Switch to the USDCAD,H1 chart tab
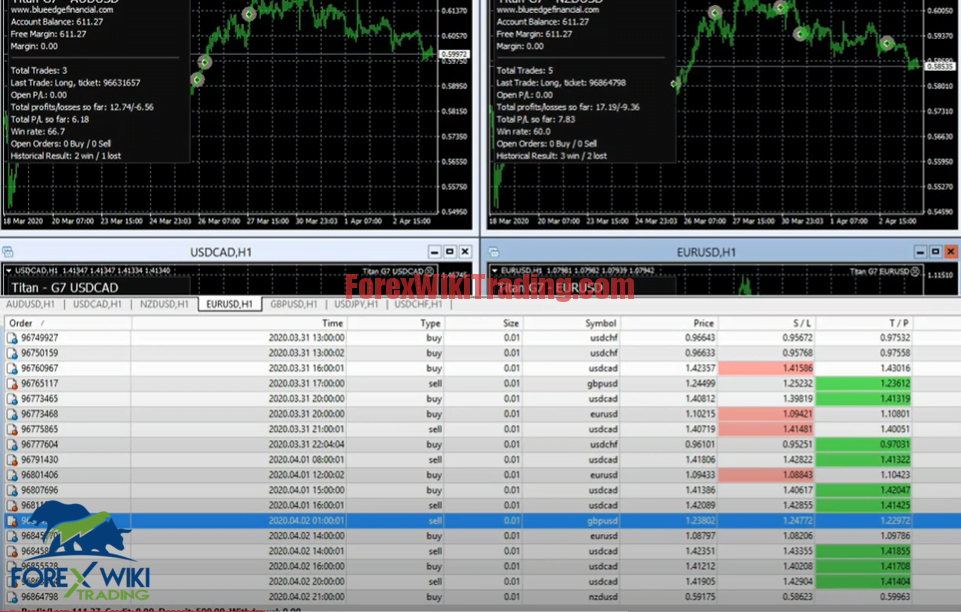Image resolution: width=961 pixels, height=612 pixels. 97,304
